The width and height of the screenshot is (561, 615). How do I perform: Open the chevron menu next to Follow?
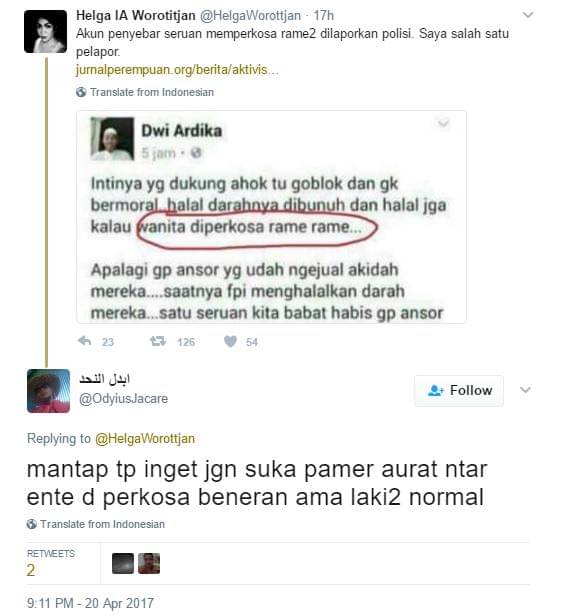(x=525, y=390)
